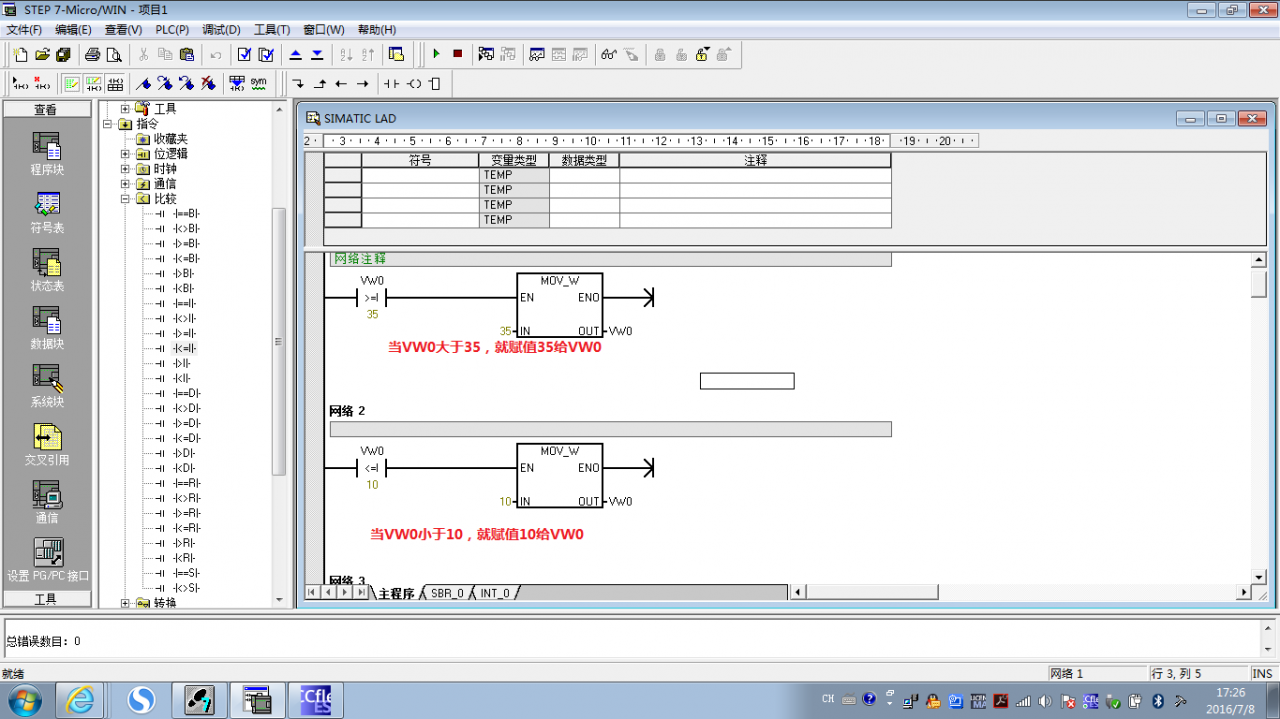Insert line right arrow icon
Viewport: 1280px width, 719px height.
(x=363, y=84)
